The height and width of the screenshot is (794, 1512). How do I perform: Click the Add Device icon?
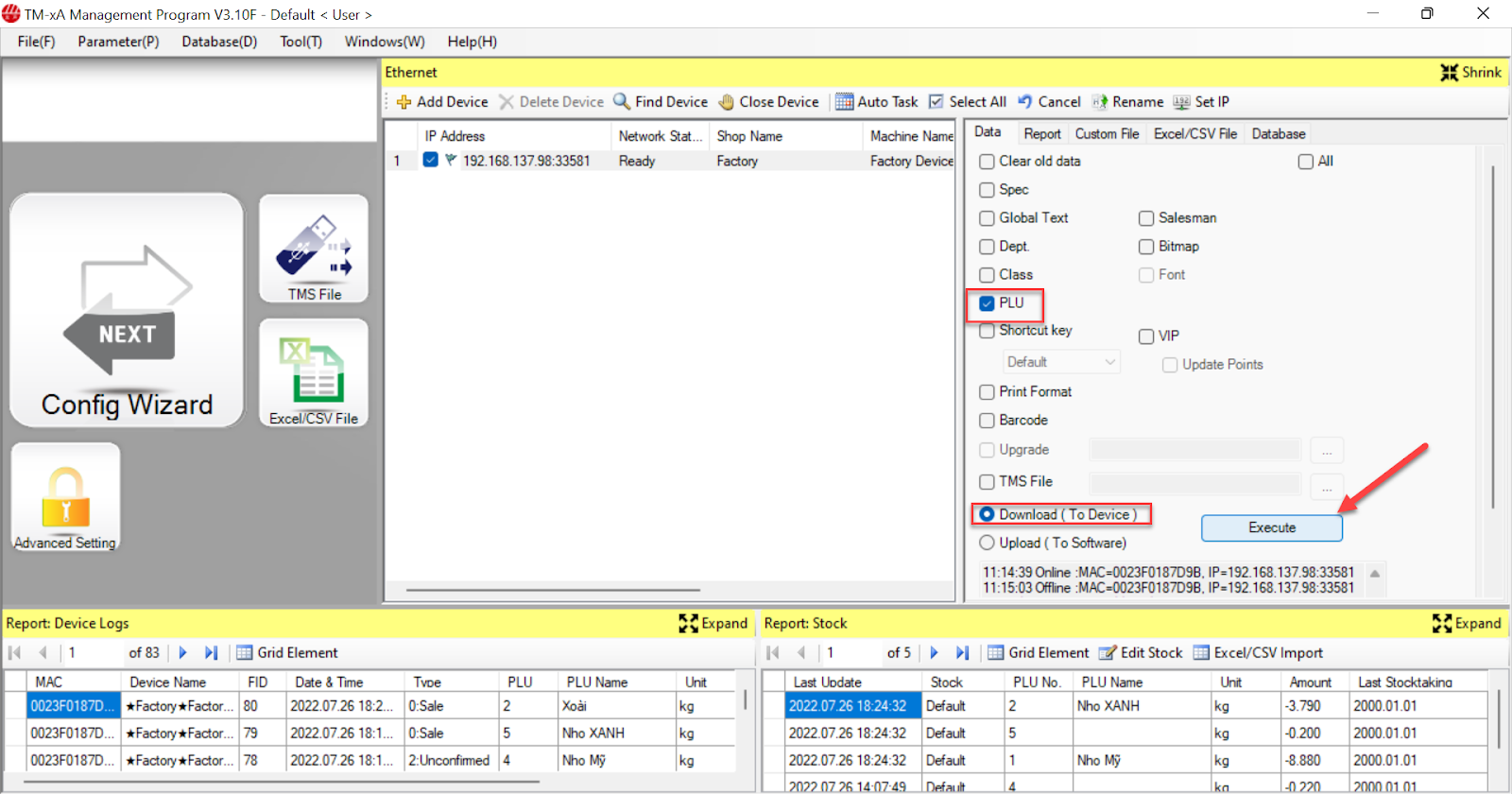(404, 102)
